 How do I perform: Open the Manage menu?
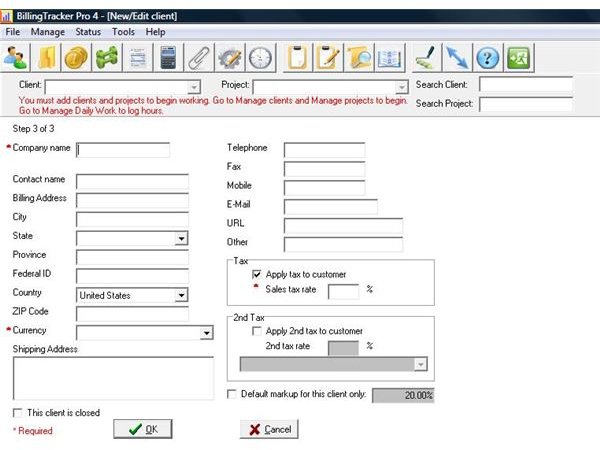48,32
